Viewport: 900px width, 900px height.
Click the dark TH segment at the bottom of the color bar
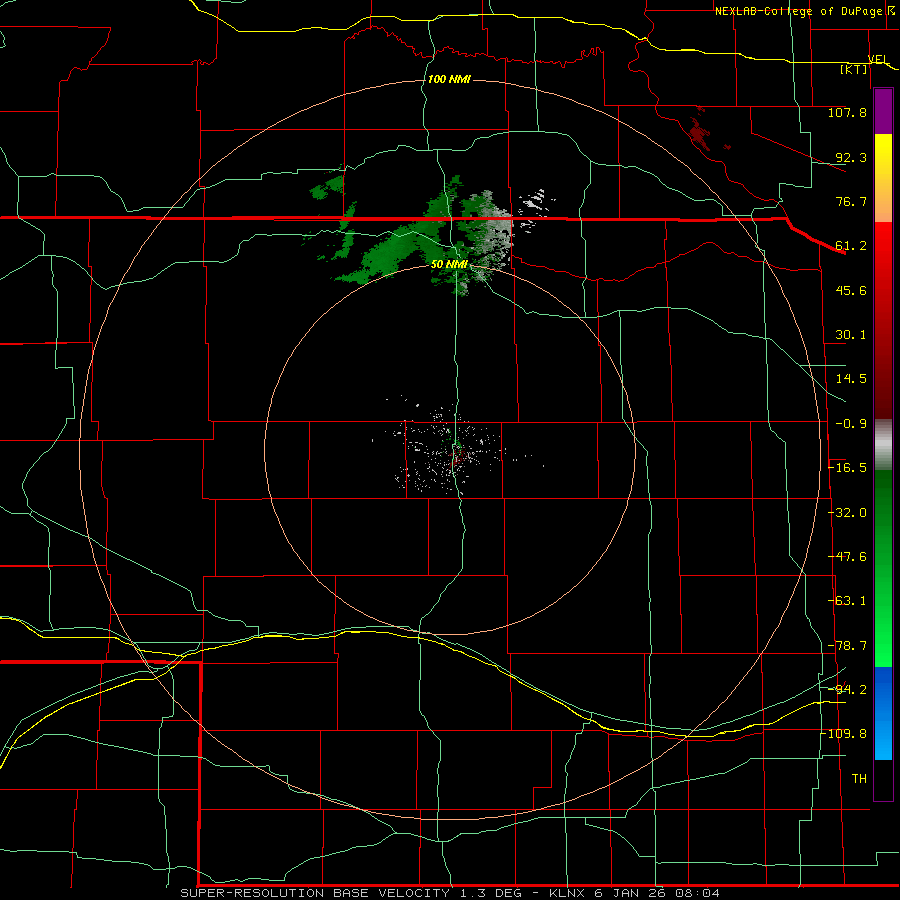point(883,779)
